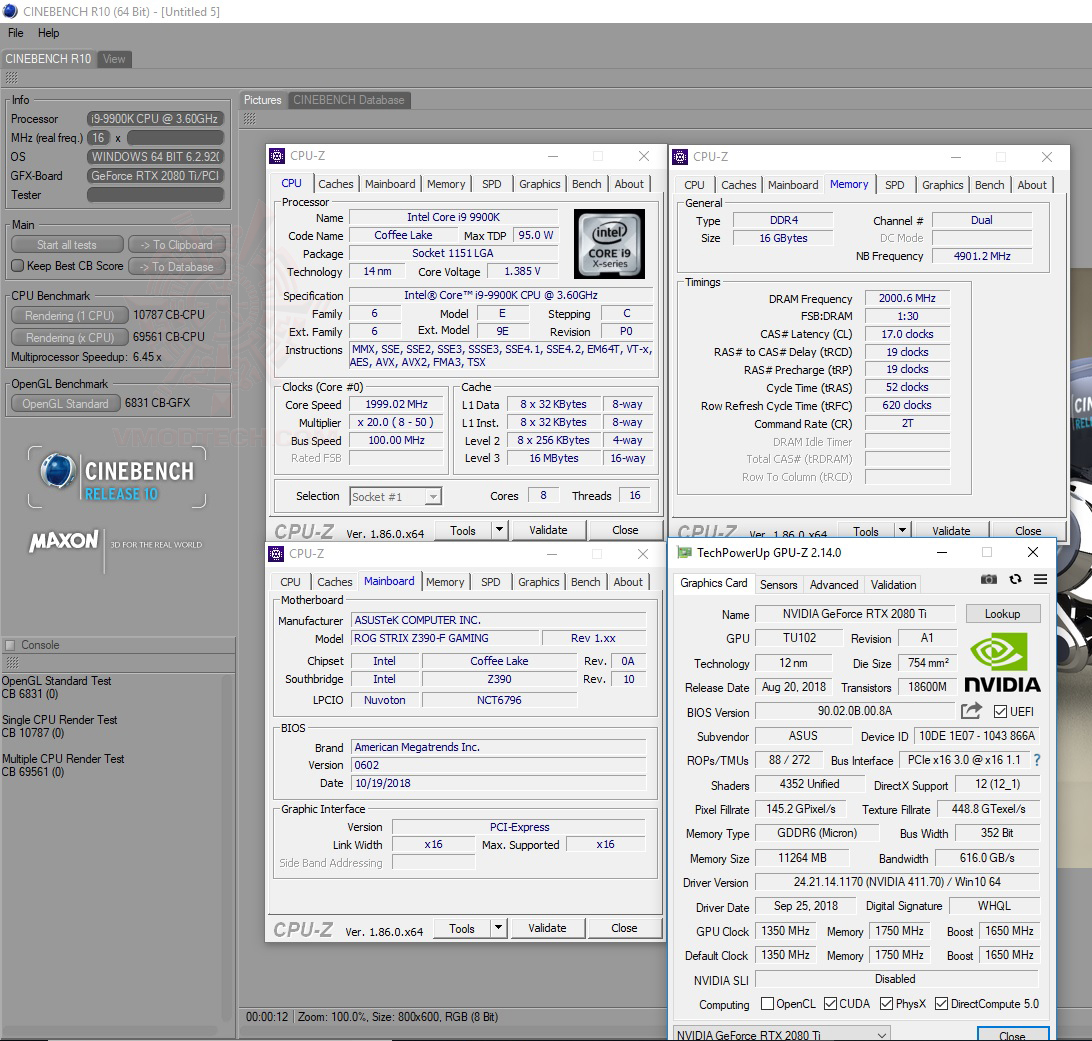Click the OpenGL Standard benchmark button
Viewport: 1092px width, 1041px height.
point(65,403)
